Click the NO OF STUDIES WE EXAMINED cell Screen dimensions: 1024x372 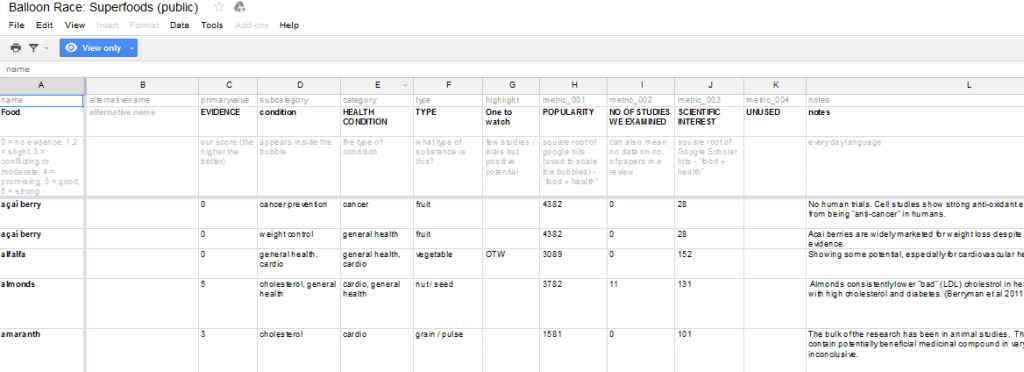pyautogui.click(x=641, y=121)
